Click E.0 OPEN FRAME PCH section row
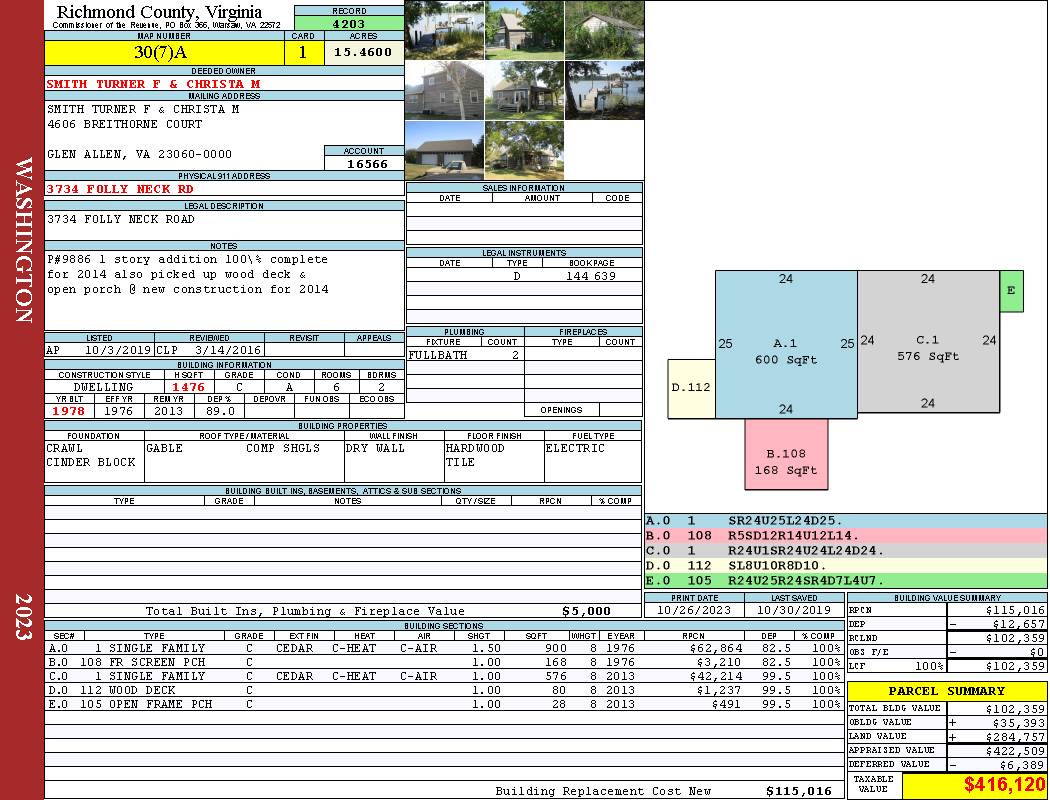Viewport: 1050px width, 800px height. (x=443, y=704)
